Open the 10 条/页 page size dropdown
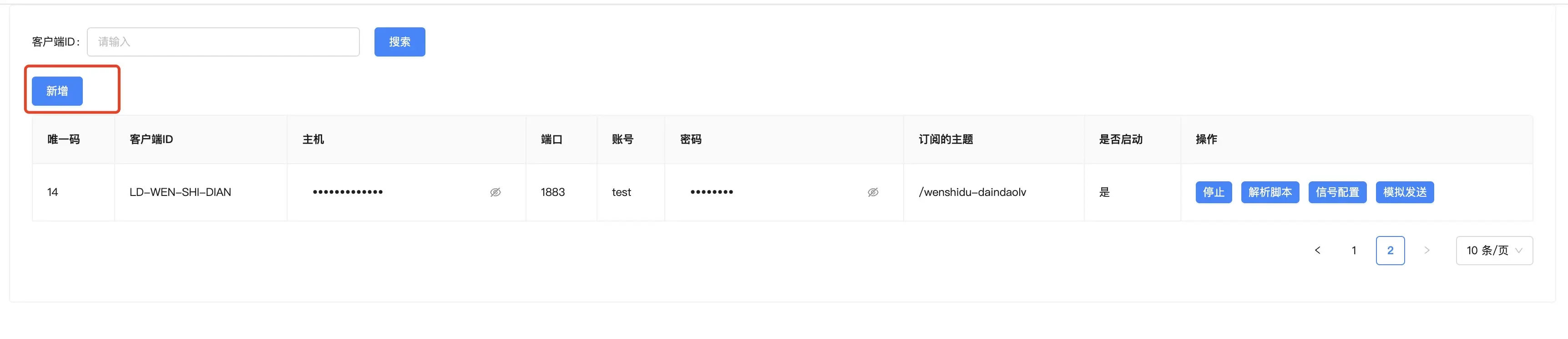 [1494, 250]
